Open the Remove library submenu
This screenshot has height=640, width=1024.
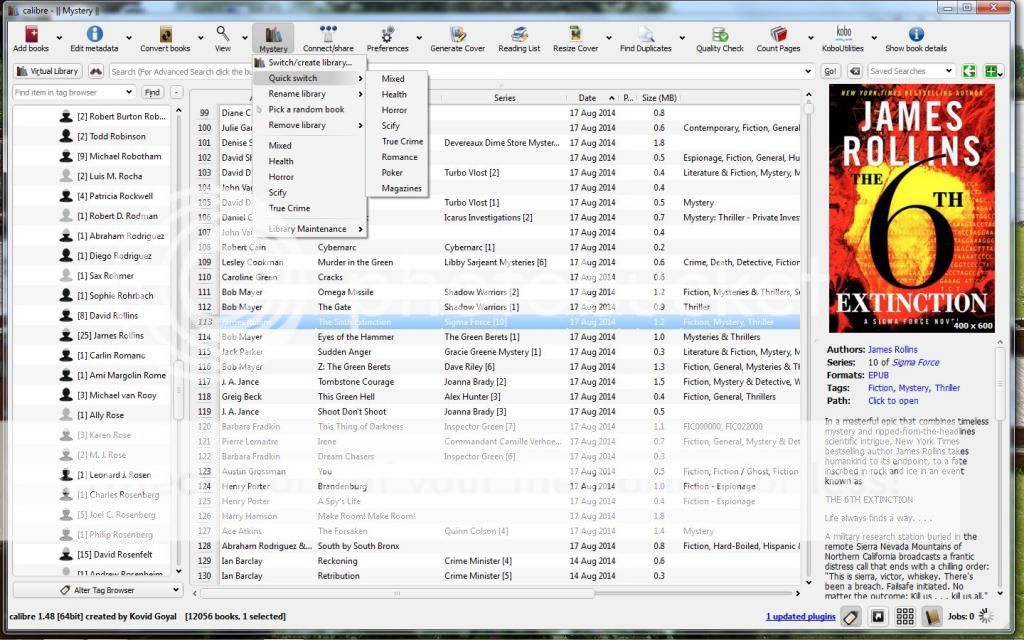point(310,125)
